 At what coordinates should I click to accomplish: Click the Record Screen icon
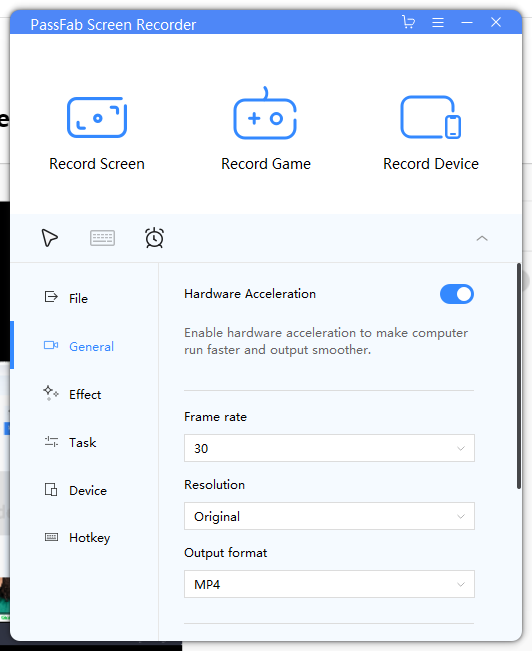97,117
